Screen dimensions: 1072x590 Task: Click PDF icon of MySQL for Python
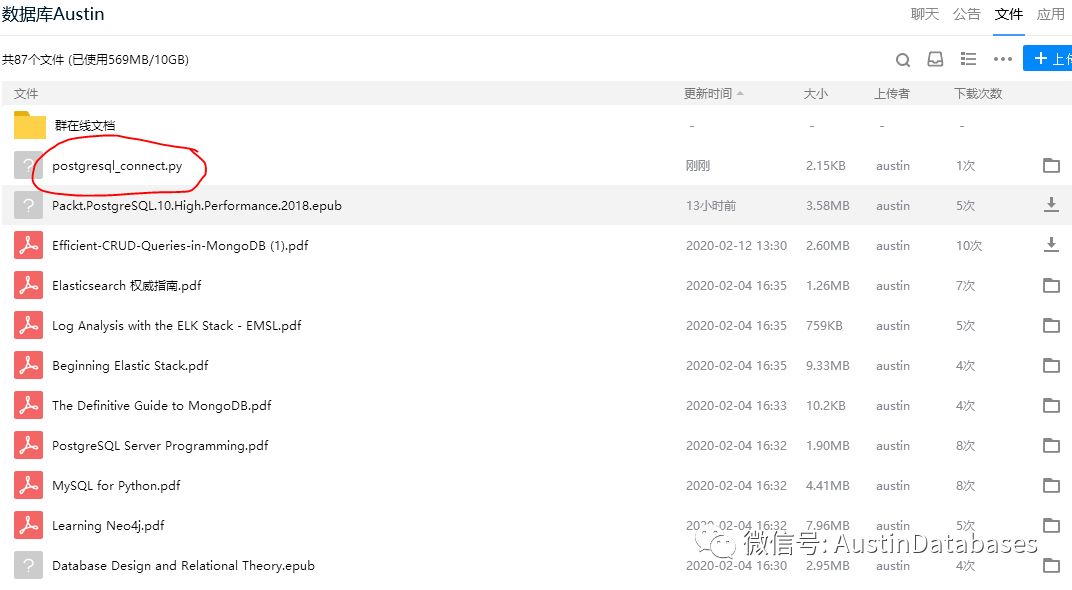(x=28, y=485)
